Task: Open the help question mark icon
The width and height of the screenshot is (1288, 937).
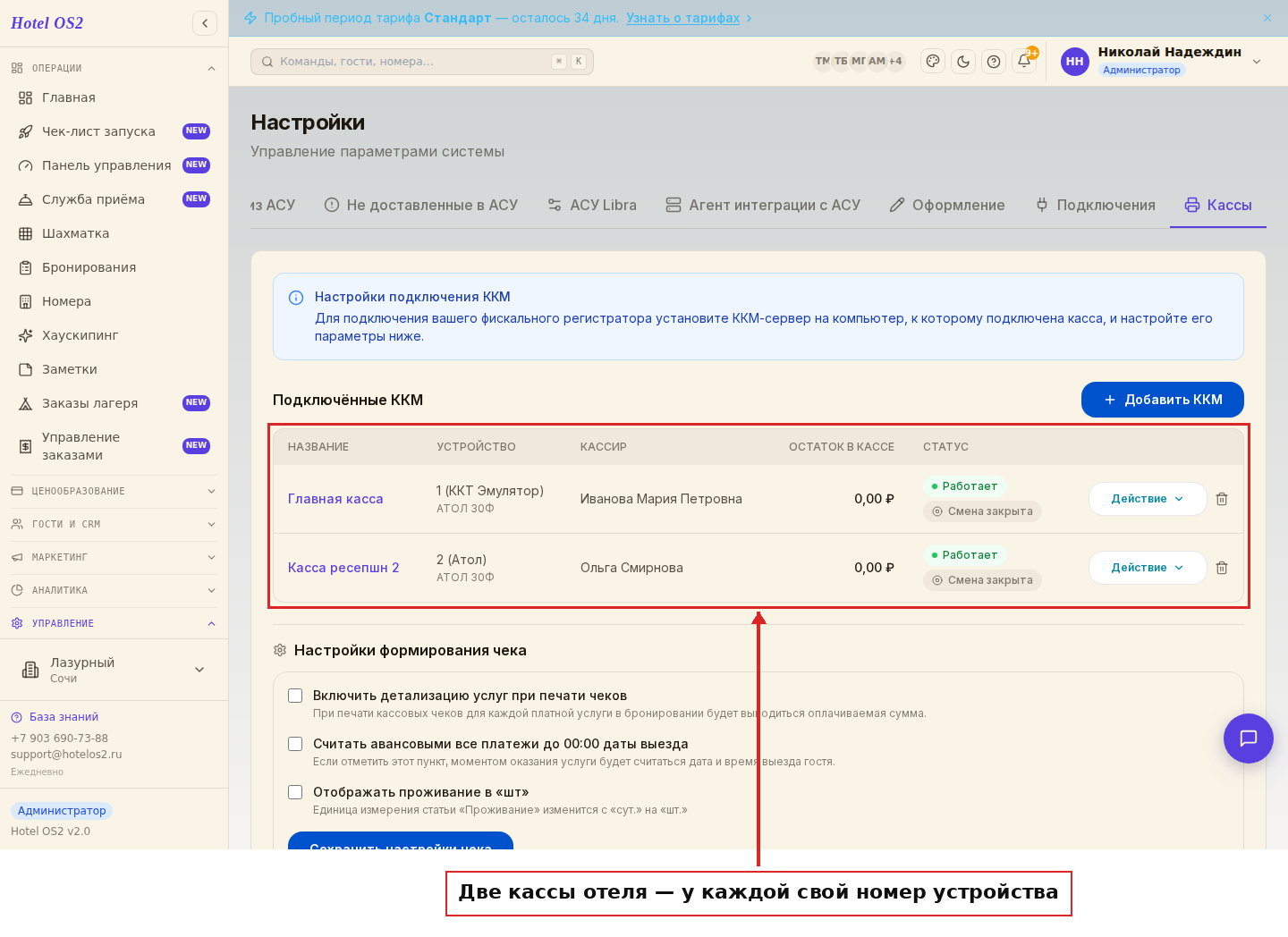Action: coord(994,62)
